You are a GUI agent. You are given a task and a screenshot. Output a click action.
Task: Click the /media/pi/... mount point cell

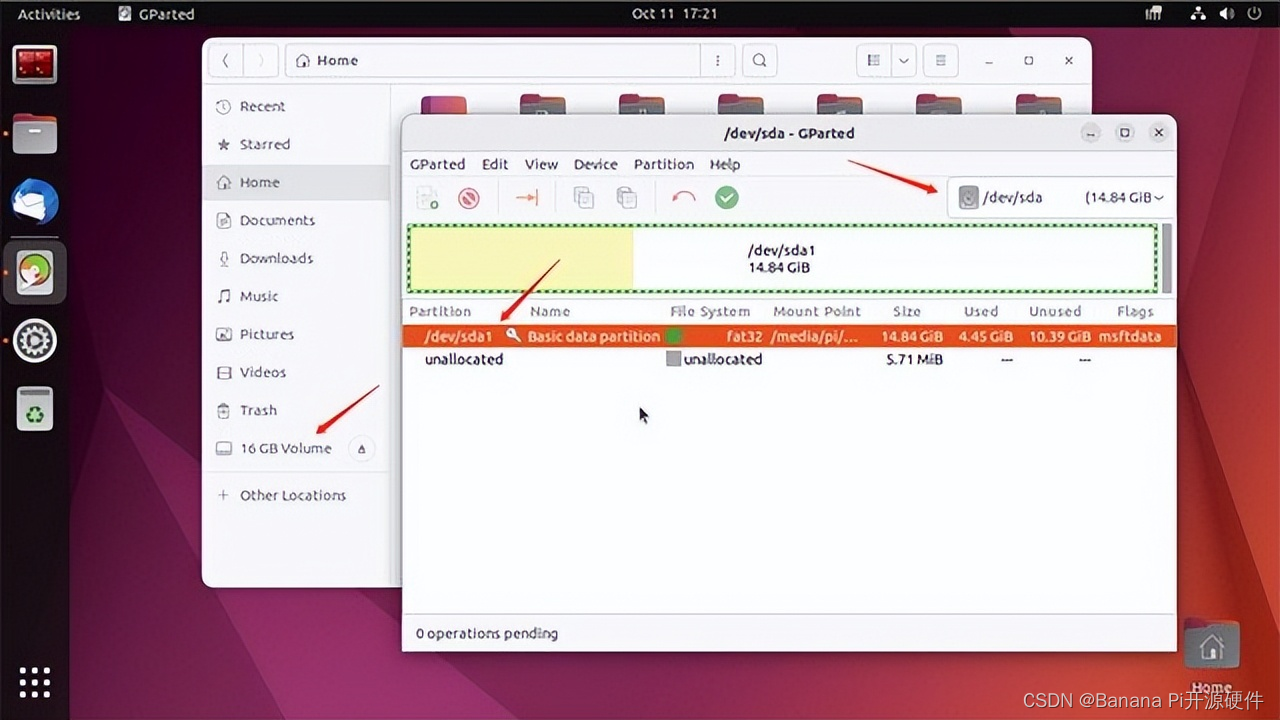814,336
